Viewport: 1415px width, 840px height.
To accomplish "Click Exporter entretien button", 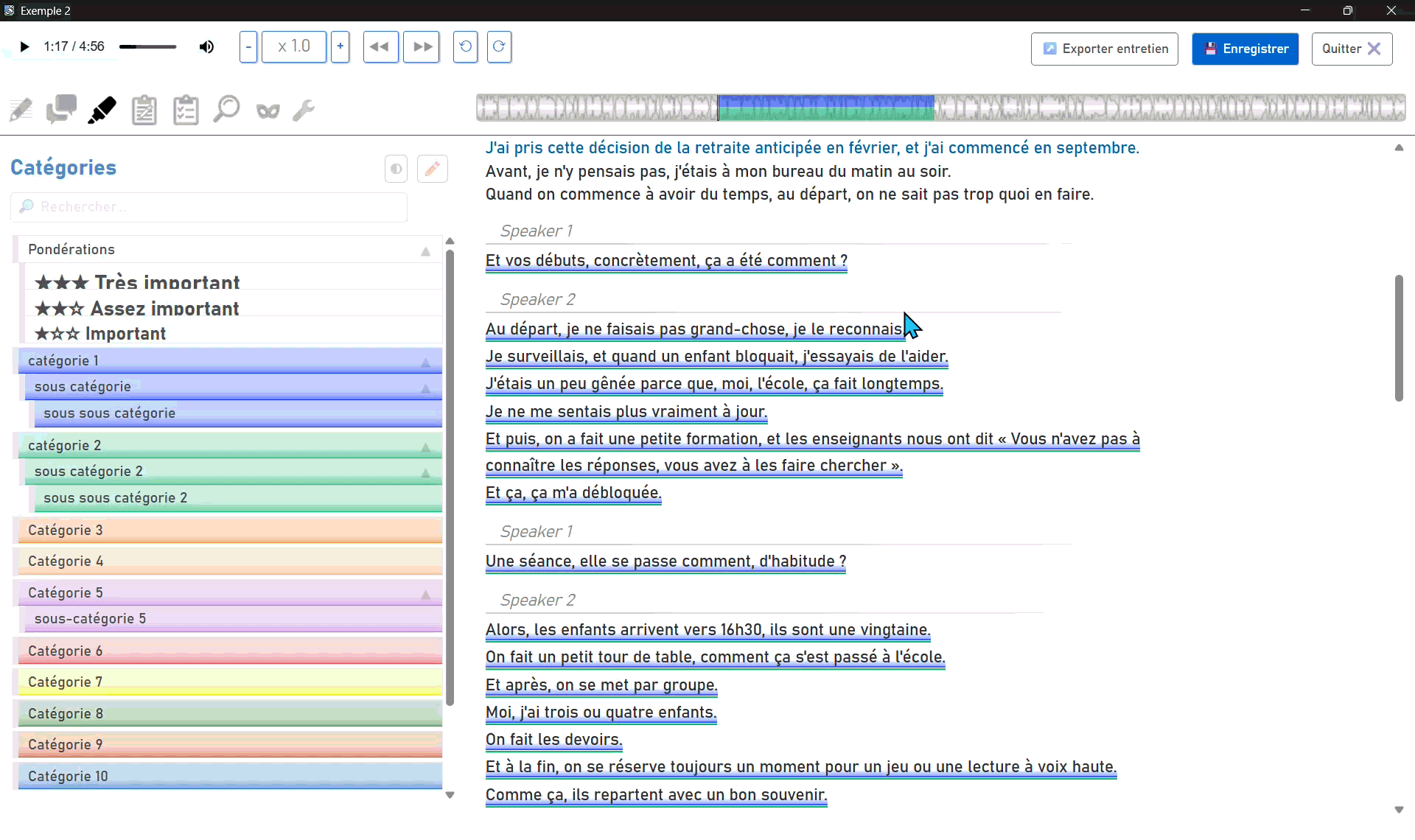I will pos(1105,49).
